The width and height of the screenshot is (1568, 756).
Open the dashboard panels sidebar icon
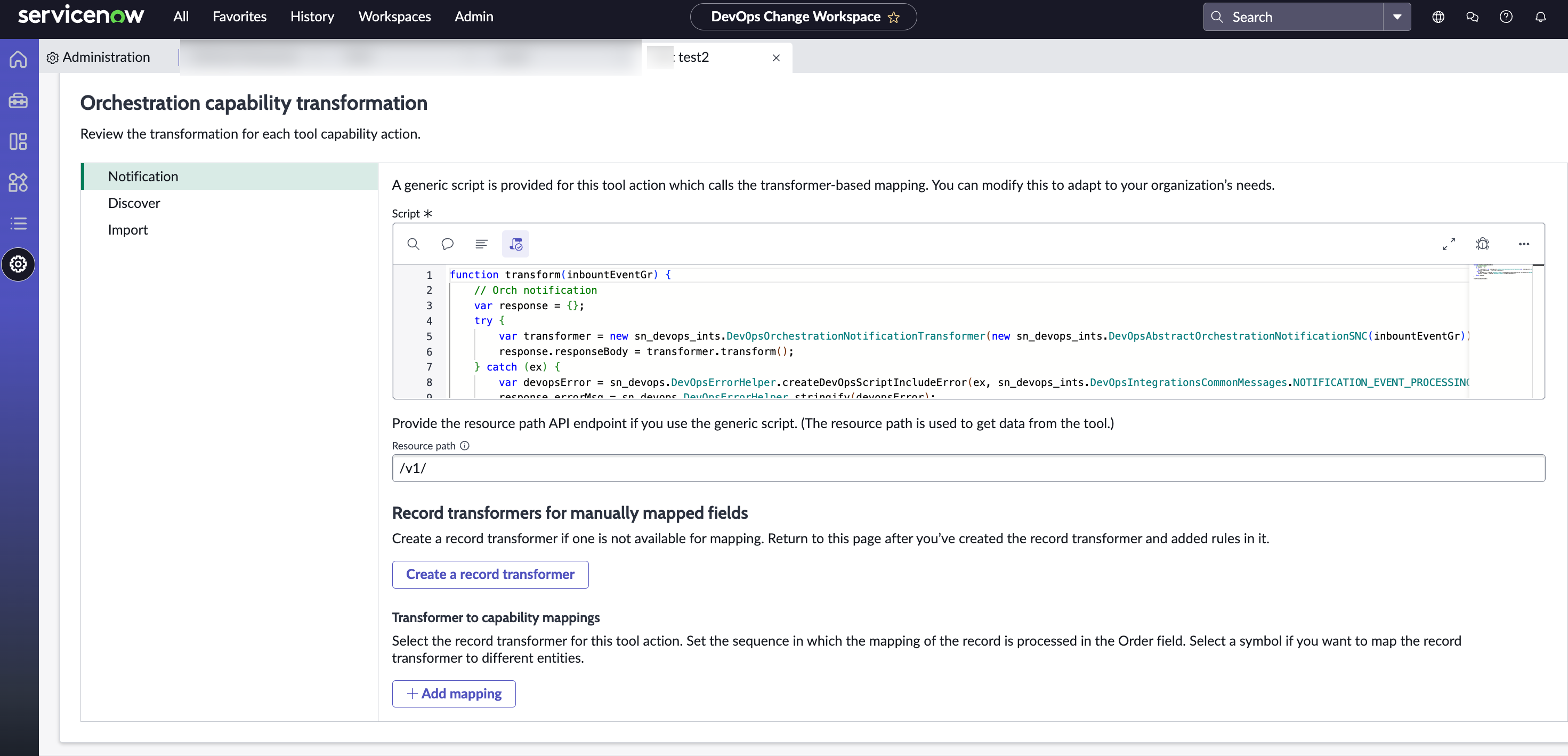(18, 141)
